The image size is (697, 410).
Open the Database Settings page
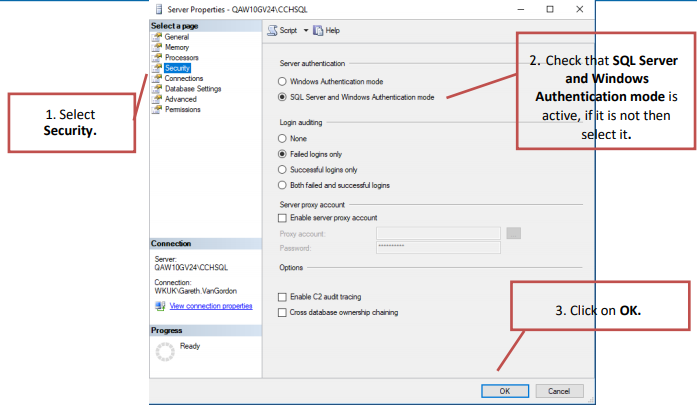point(193,88)
